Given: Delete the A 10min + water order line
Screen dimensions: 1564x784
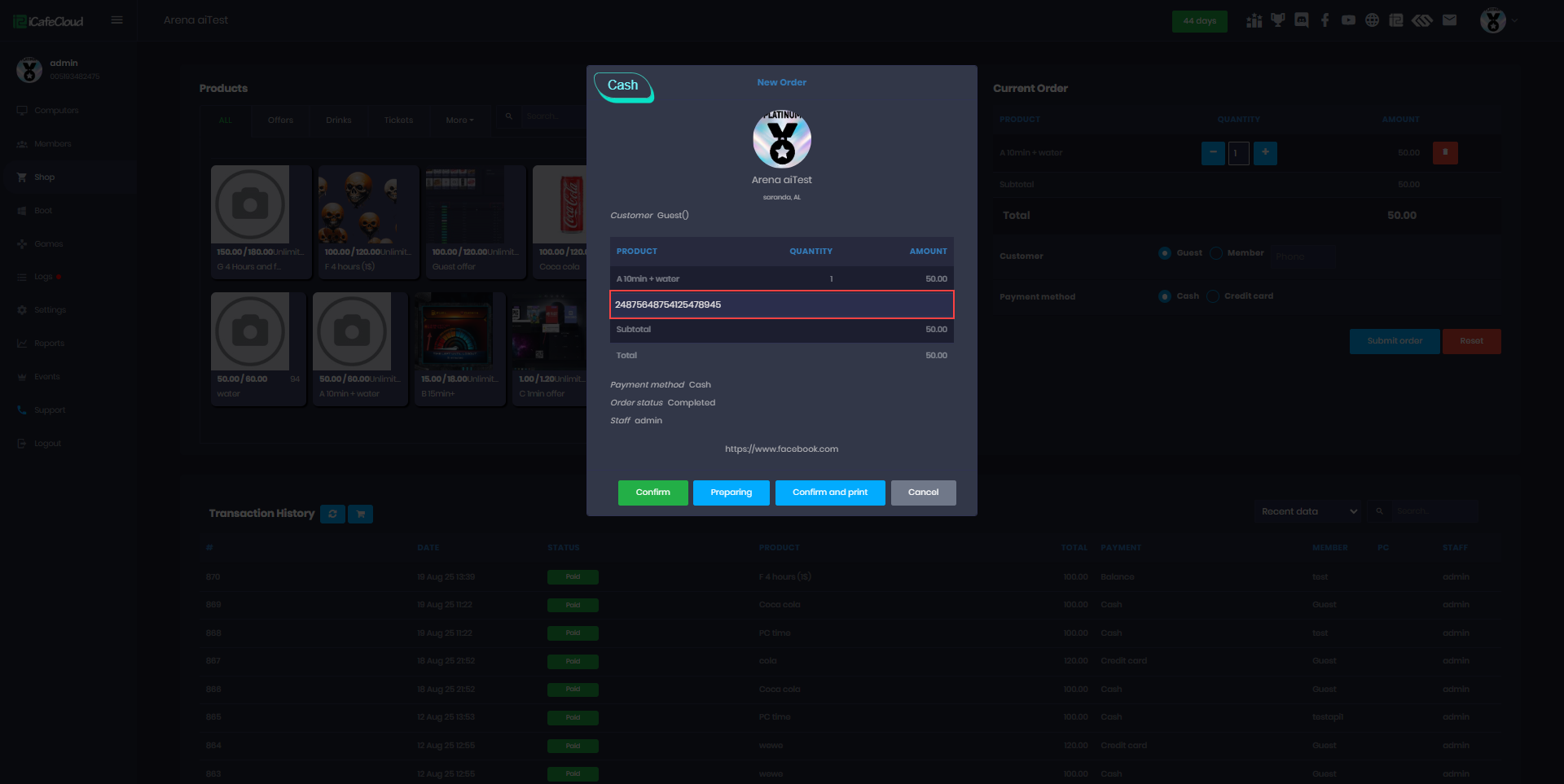Looking at the screenshot, I should click(x=1445, y=153).
